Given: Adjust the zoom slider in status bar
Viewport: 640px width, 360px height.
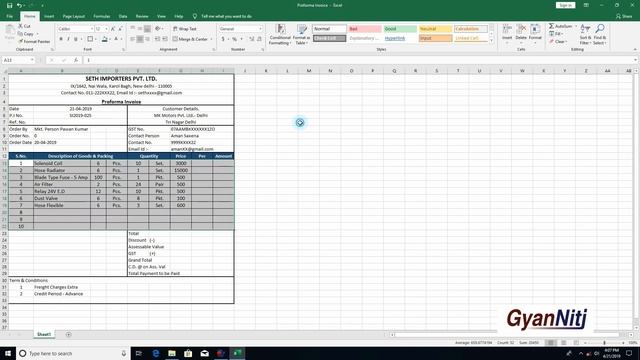Looking at the screenshot, I should [604, 343].
